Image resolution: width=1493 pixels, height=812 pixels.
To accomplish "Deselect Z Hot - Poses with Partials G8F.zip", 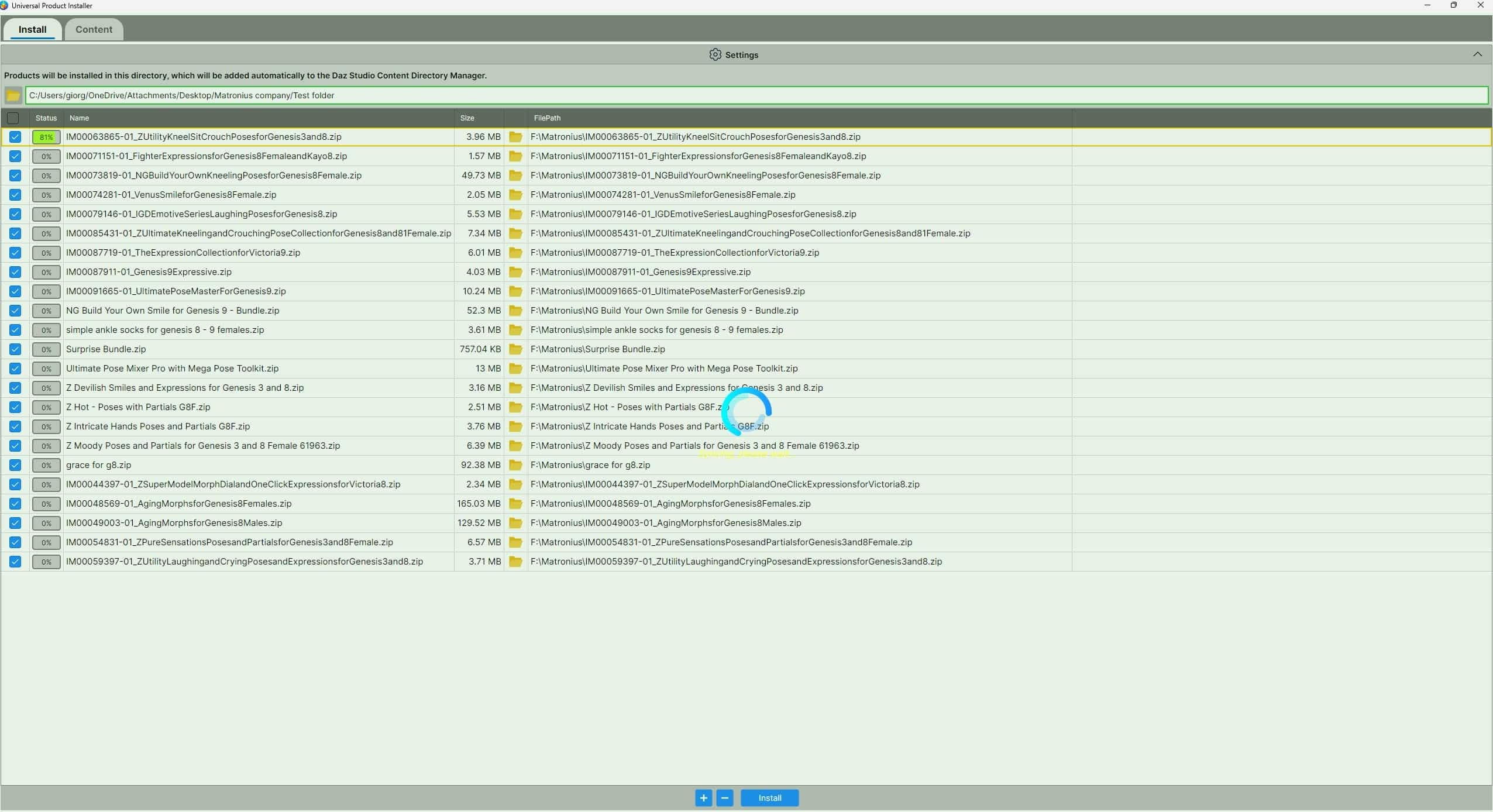I will (14, 407).
